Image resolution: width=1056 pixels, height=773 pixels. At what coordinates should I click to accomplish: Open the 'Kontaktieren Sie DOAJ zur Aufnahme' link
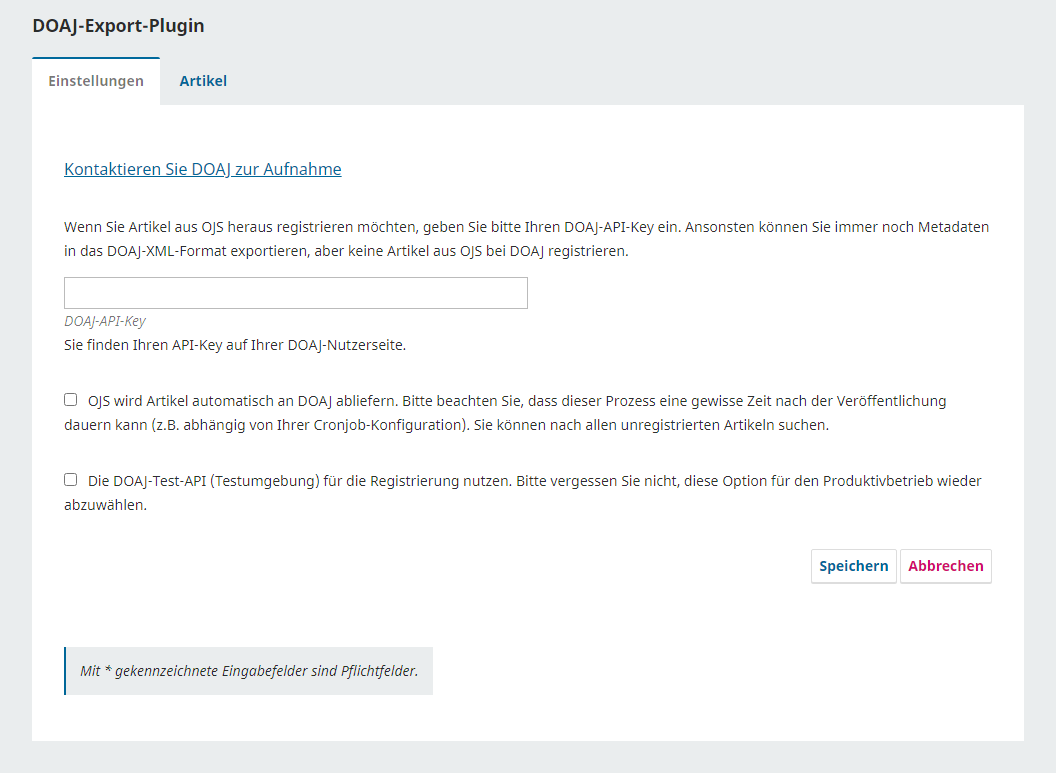pyautogui.click(x=203, y=169)
